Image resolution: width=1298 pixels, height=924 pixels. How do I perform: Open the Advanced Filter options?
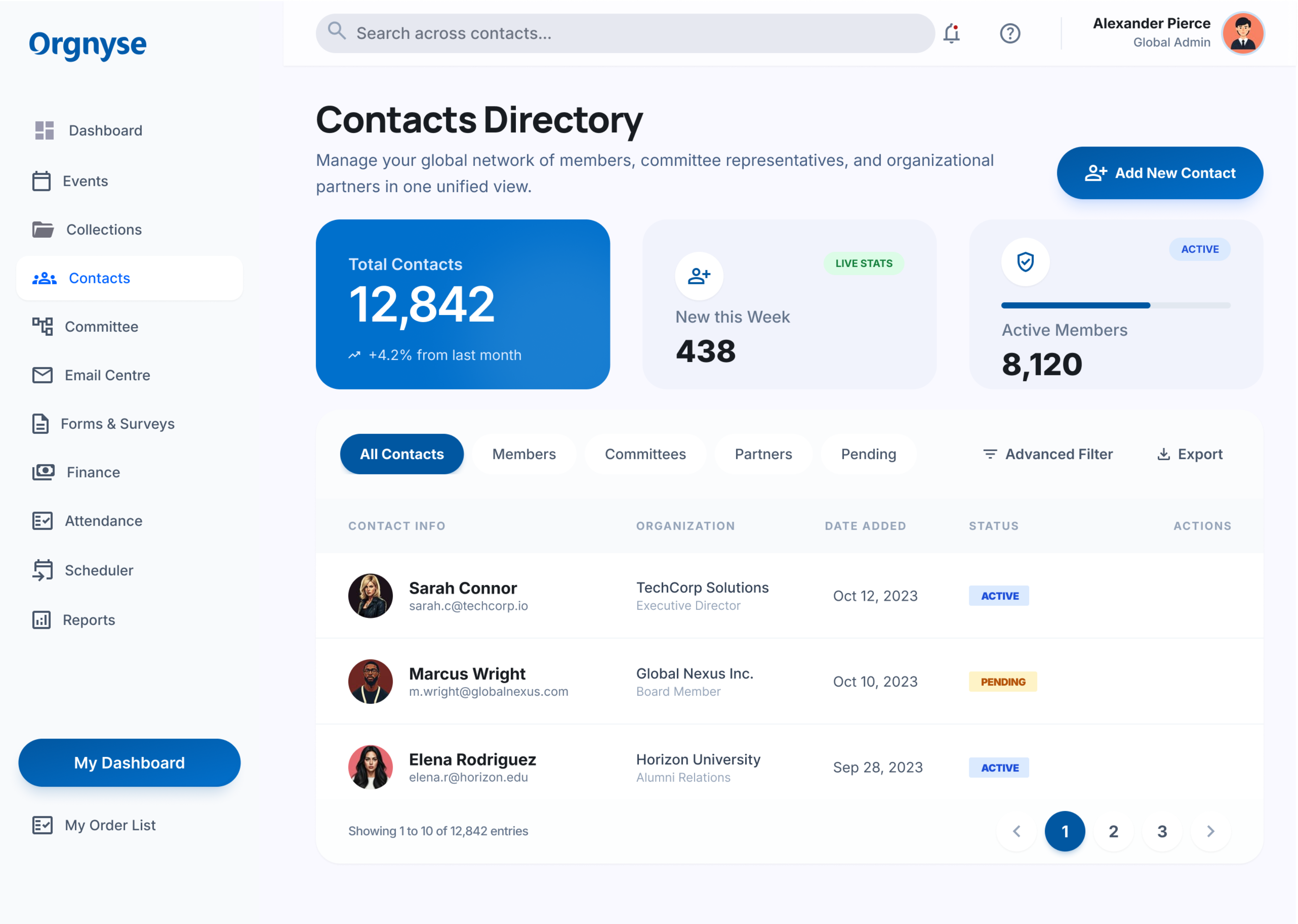[x=1047, y=454]
